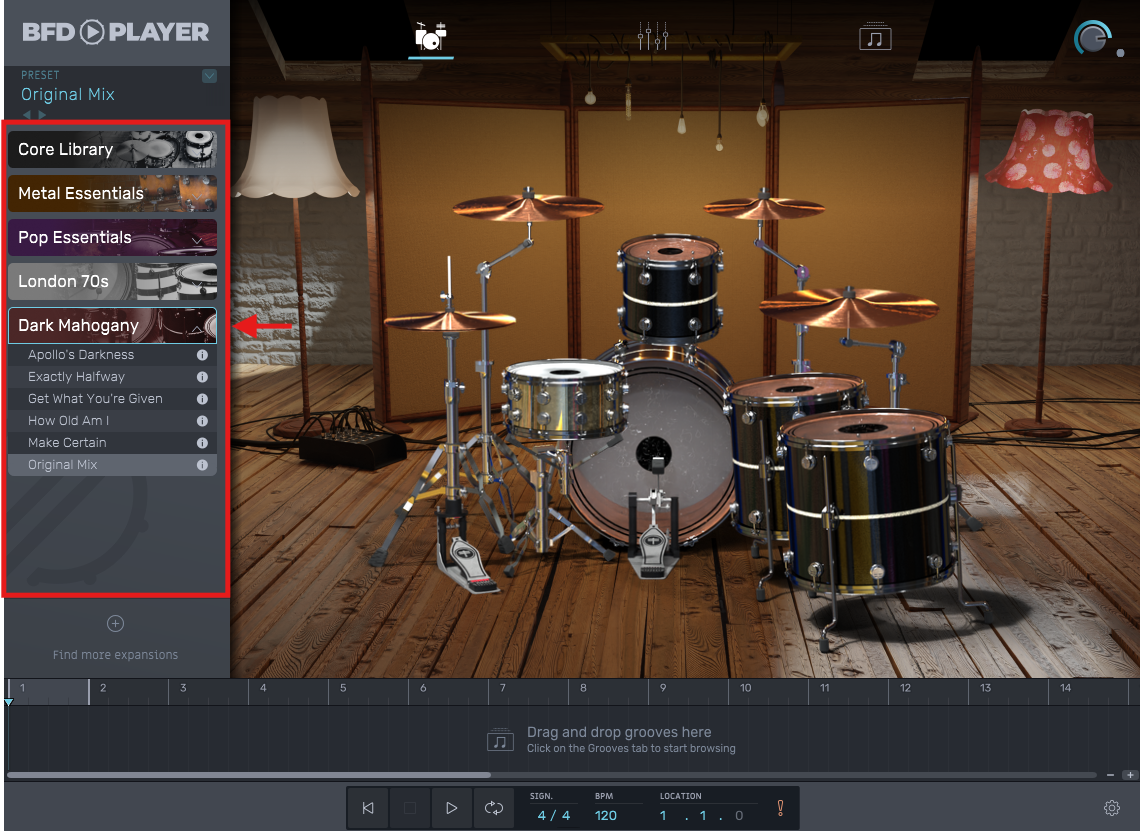Show info for Get What You're Given
The image size is (1140, 831).
[202, 398]
